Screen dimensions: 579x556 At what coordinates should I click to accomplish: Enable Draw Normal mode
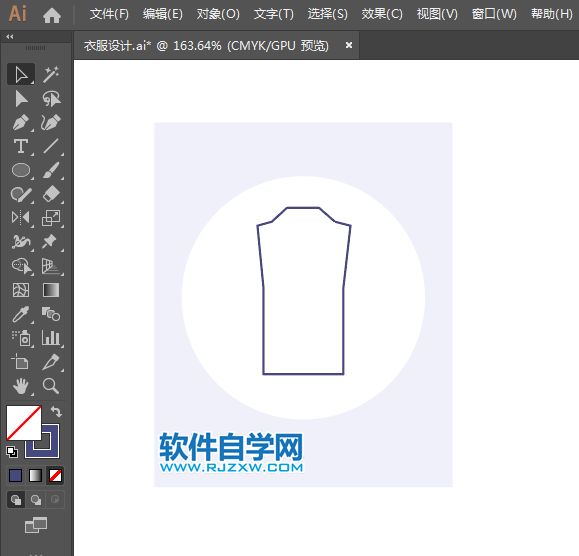click(x=16, y=500)
